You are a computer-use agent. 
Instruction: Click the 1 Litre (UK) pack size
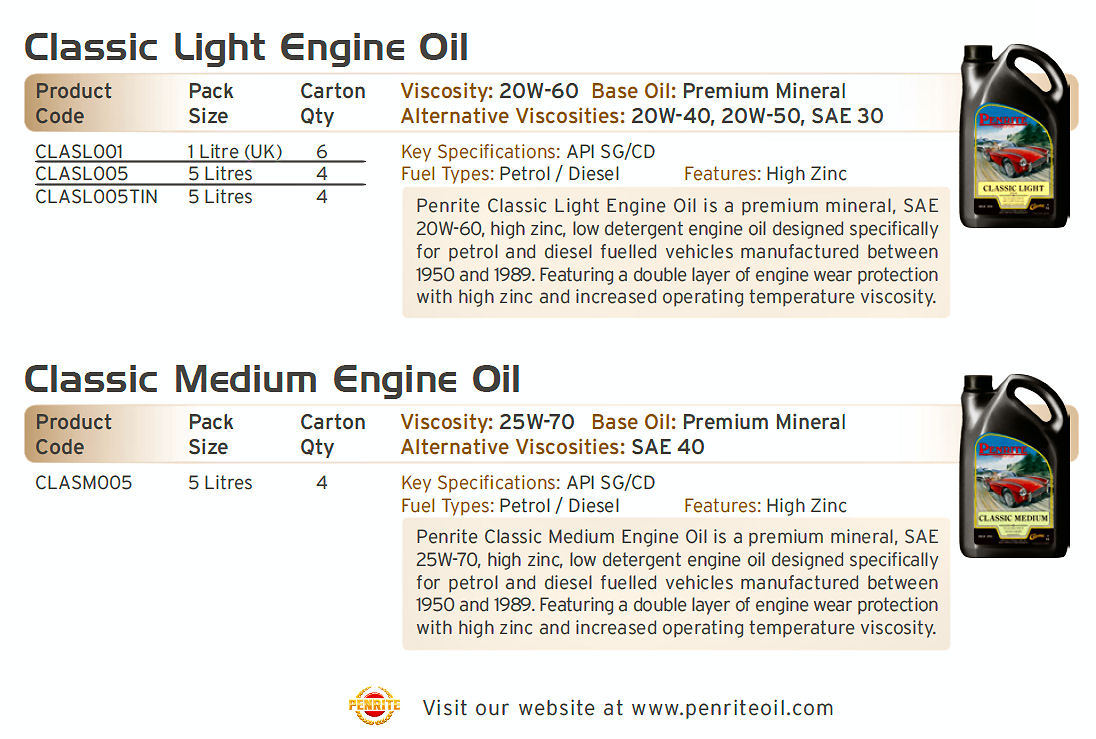[x=235, y=152]
